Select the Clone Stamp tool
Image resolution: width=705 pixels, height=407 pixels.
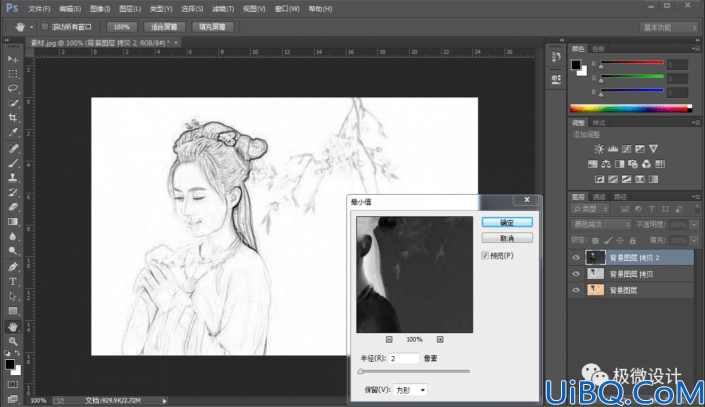click(x=13, y=178)
